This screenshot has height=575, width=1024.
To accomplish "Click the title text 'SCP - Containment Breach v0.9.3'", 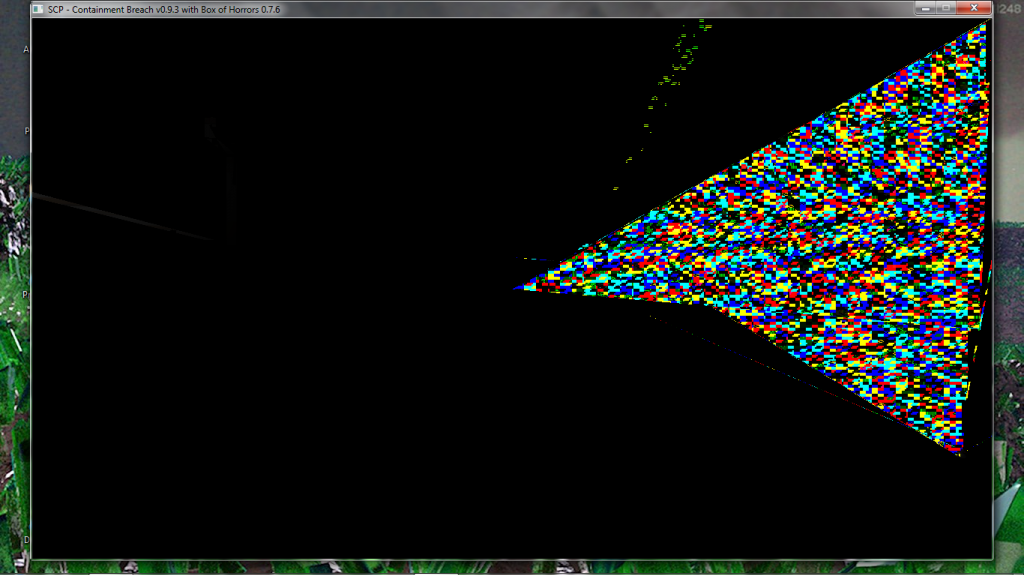I will 113,10.
